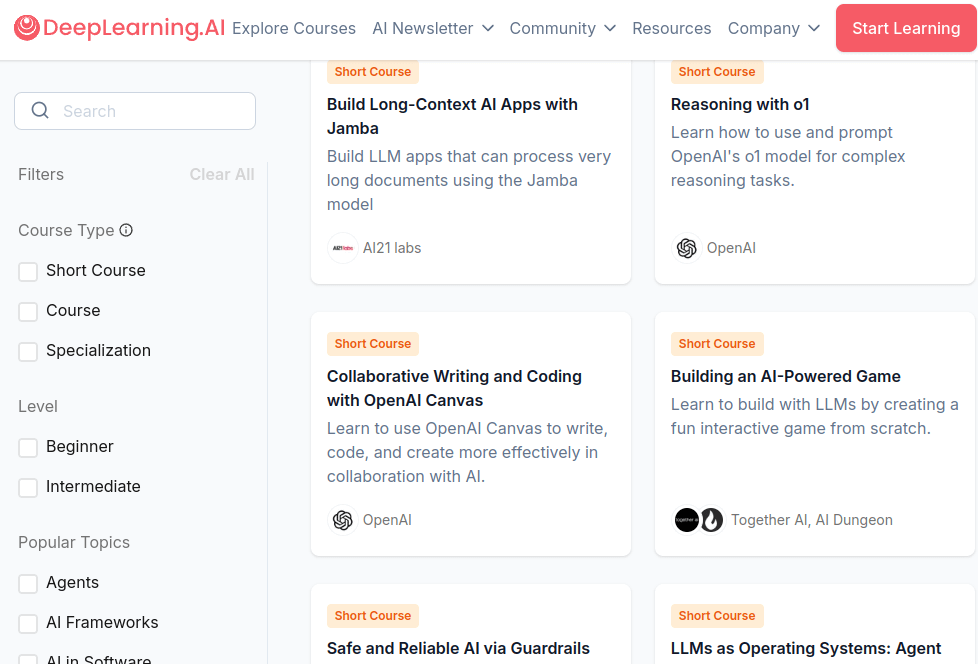
Task: Check the Short Course filter box
Action: pos(28,271)
